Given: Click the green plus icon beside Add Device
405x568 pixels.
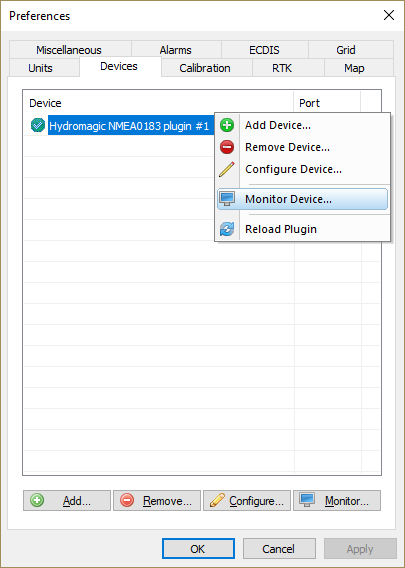Looking at the screenshot, I should tap(227, 125).
